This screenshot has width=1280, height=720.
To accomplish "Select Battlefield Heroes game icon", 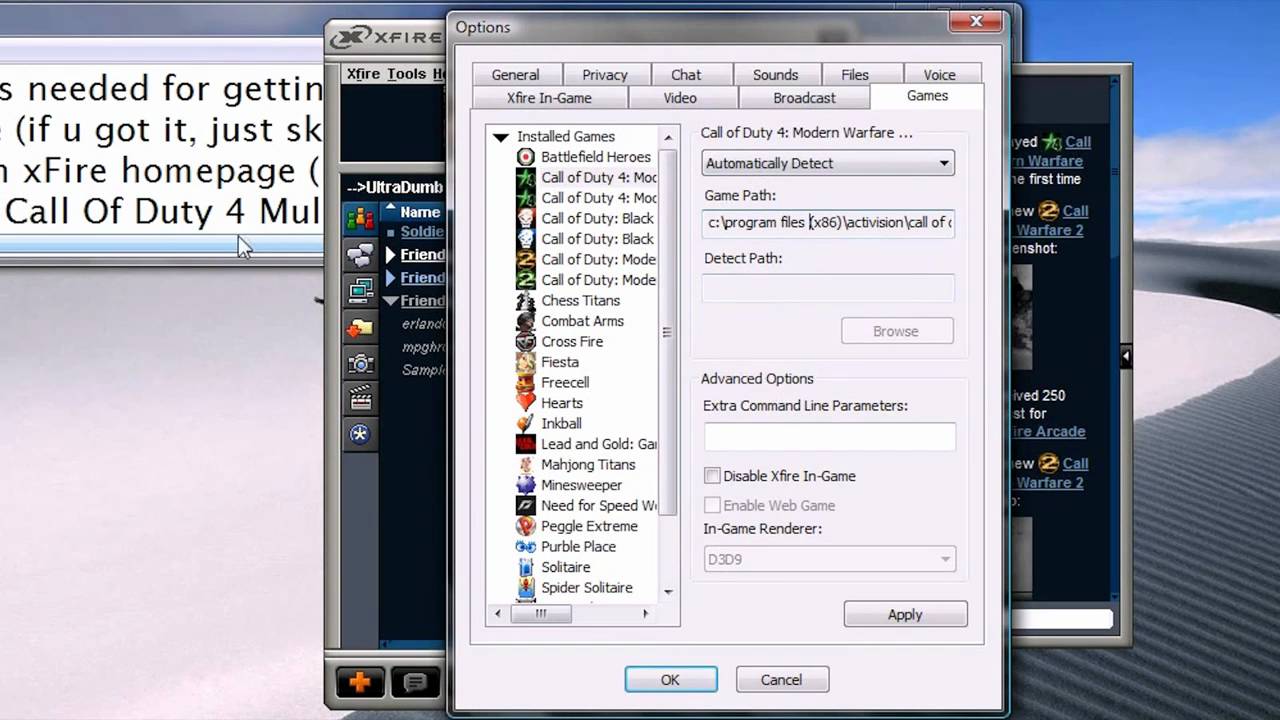I will (525, 157).
